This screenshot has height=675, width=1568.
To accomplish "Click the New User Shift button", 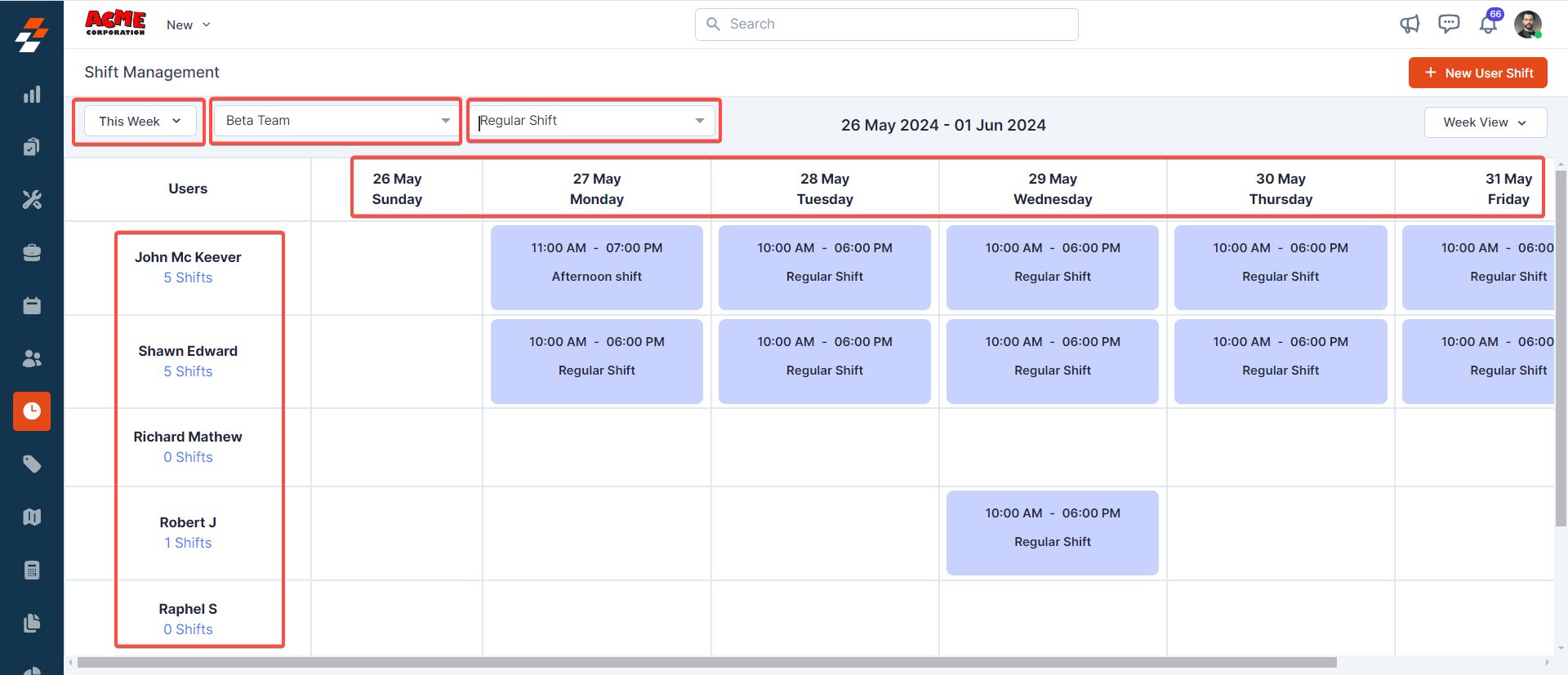I will tap(1477, 73).
